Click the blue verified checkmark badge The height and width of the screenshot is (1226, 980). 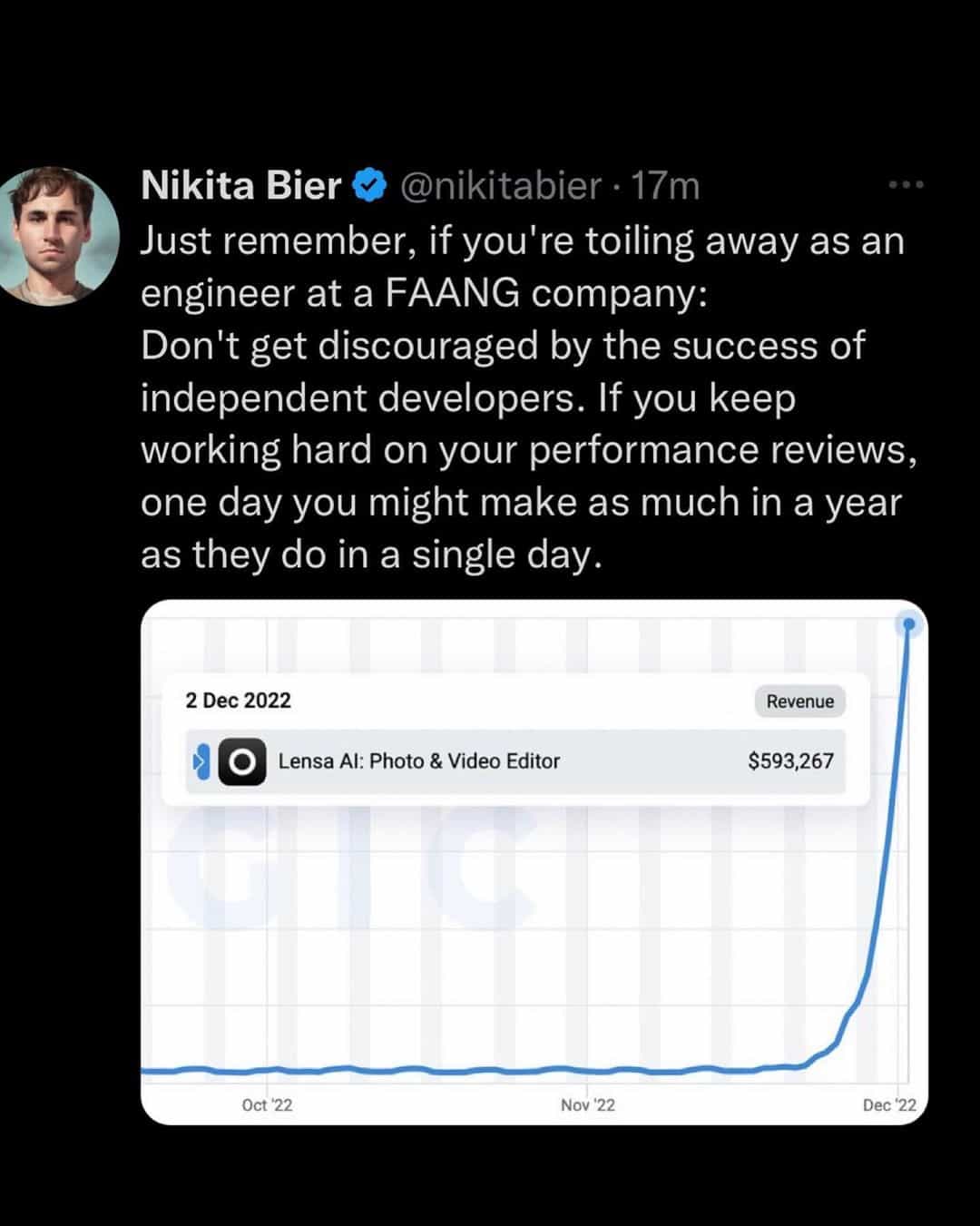[370, 186]
